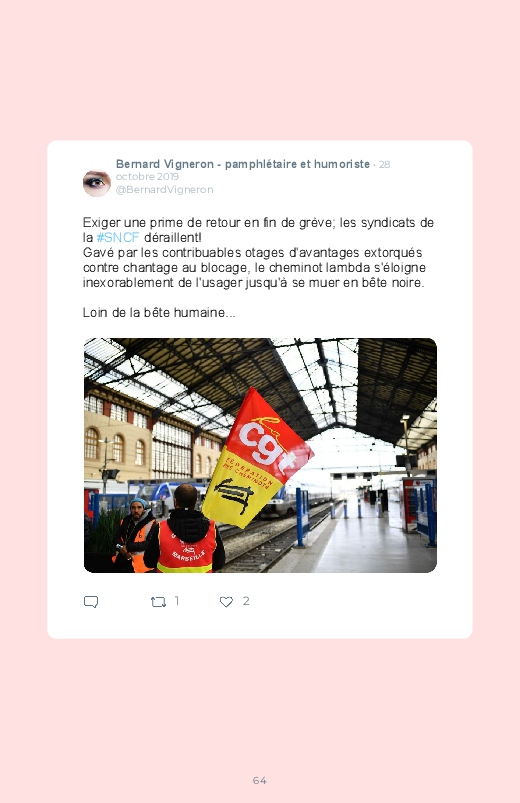Screen dimensions: 520x803
Task: Click the reply speech bubble icon
Action: coord(91,602)
